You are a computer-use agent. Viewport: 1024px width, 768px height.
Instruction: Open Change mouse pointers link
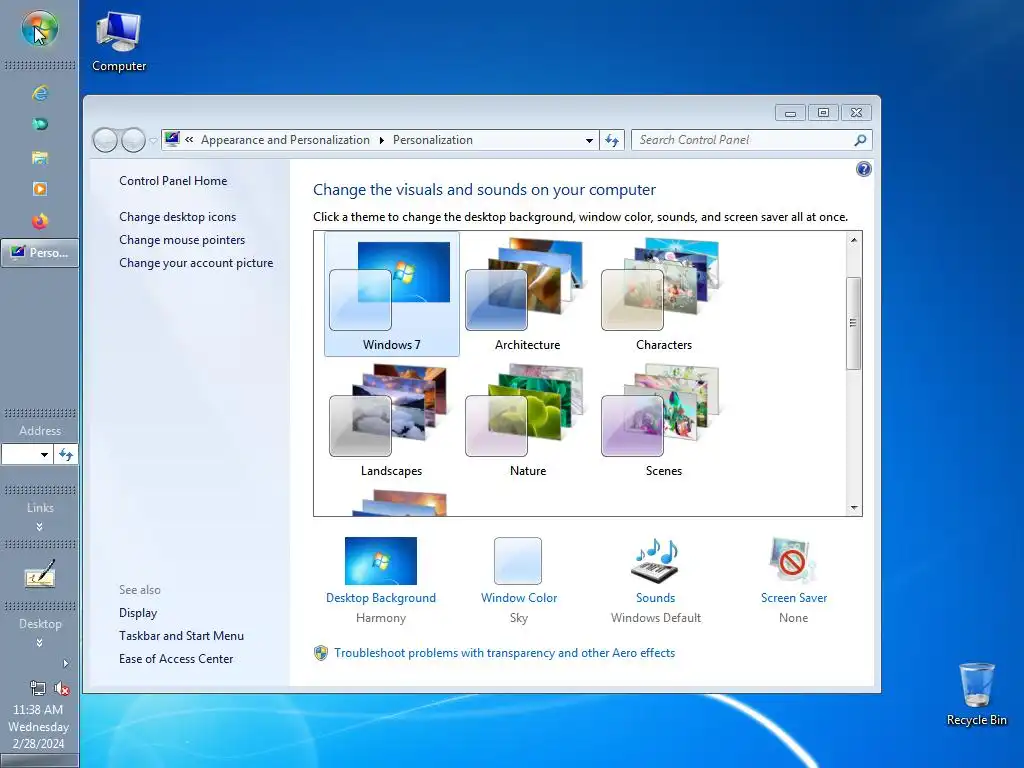coord(182,240)
